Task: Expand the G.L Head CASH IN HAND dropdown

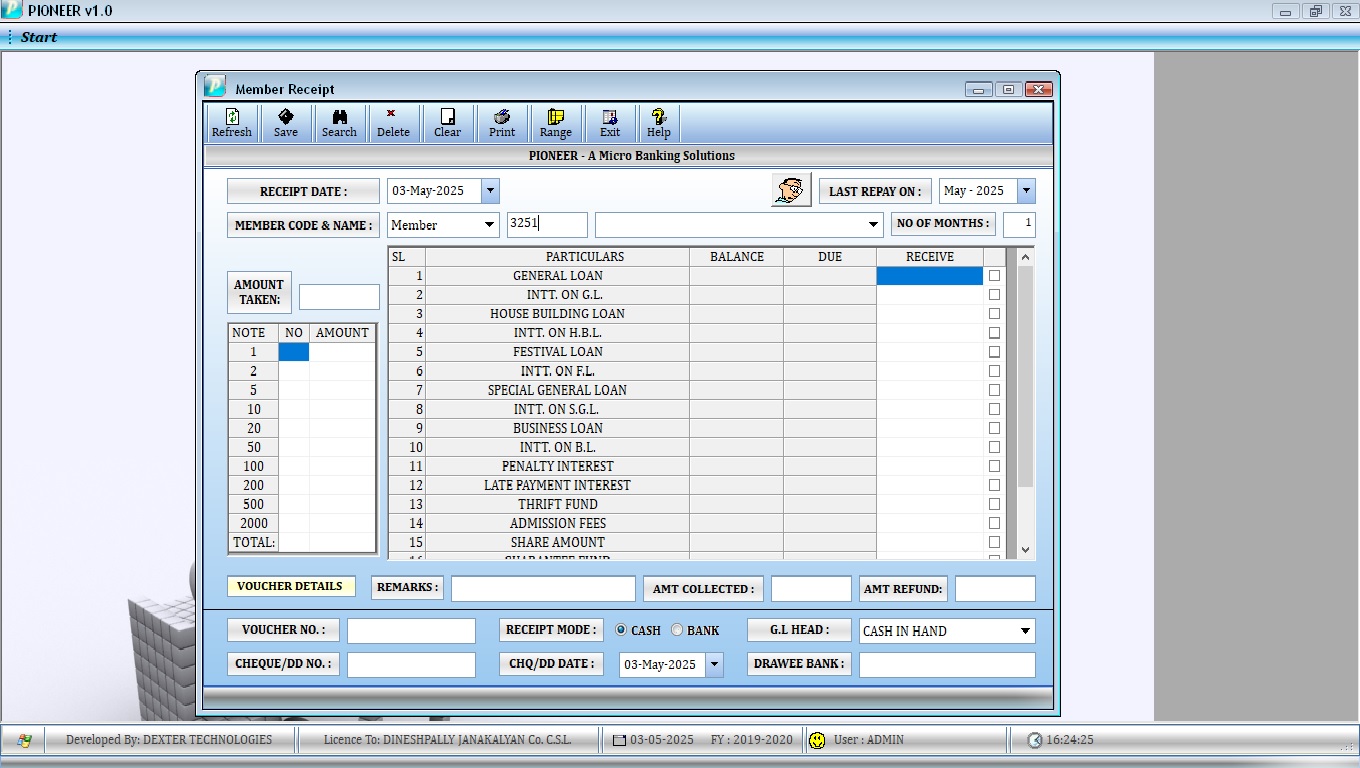Action: [1024, 631]
